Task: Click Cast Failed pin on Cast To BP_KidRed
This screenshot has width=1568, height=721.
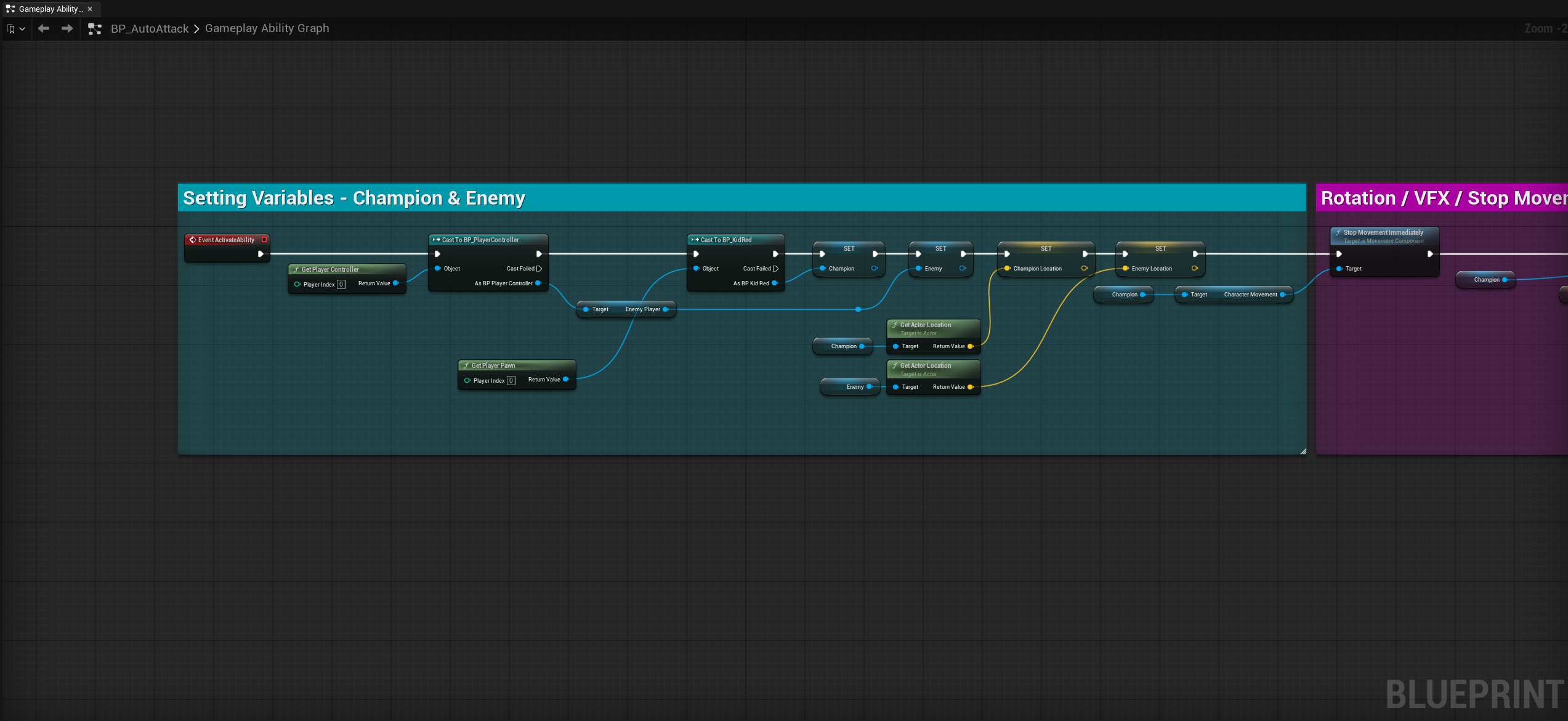Action: click(775, 268)
